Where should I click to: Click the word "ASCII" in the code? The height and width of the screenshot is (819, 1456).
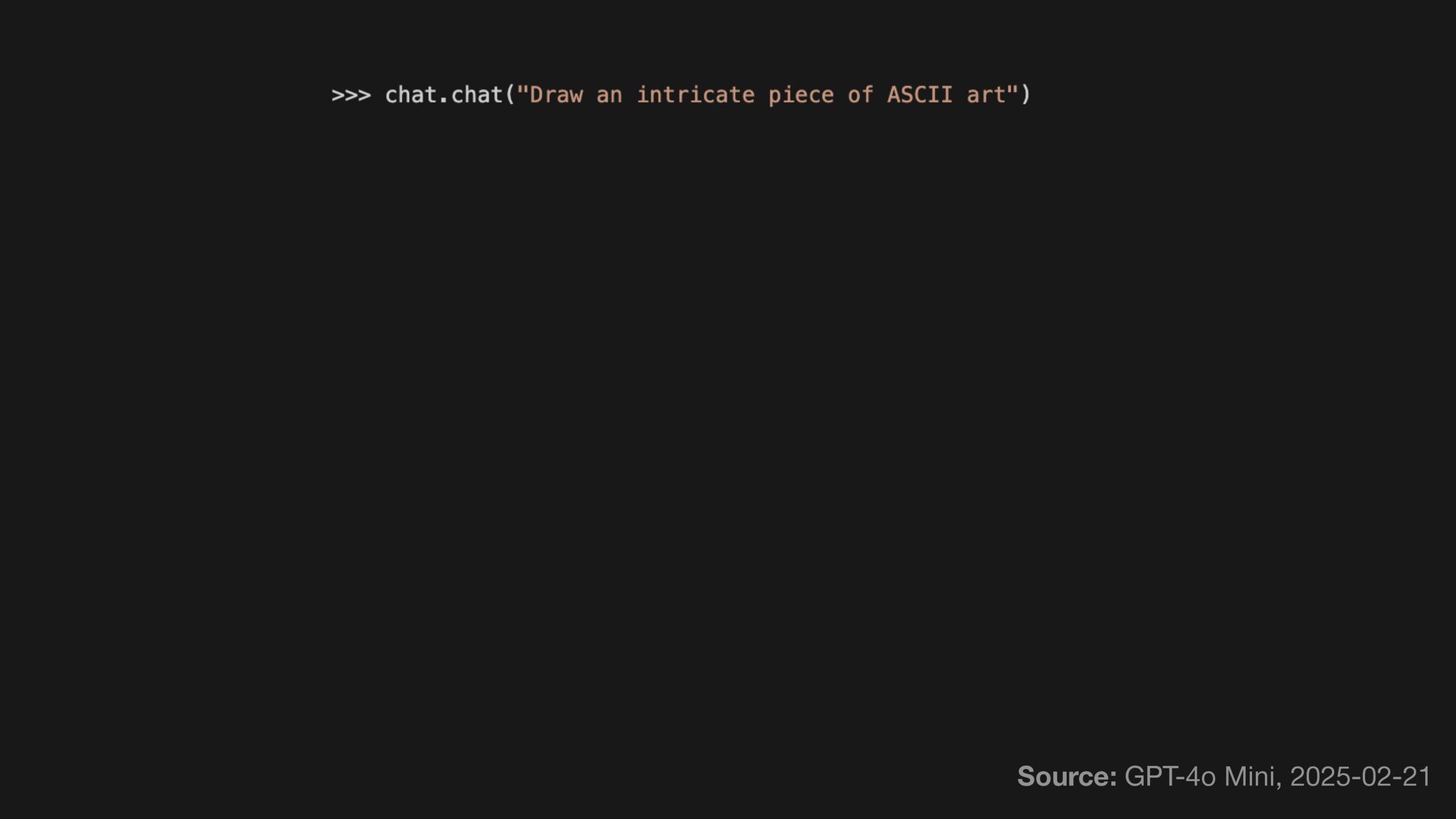point(920,95)
